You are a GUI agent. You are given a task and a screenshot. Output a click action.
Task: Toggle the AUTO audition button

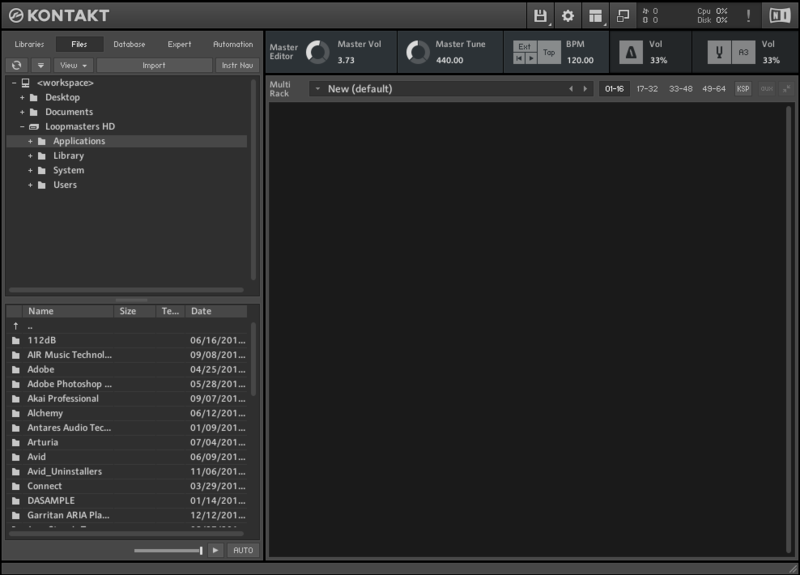click(x=243, y=551)
